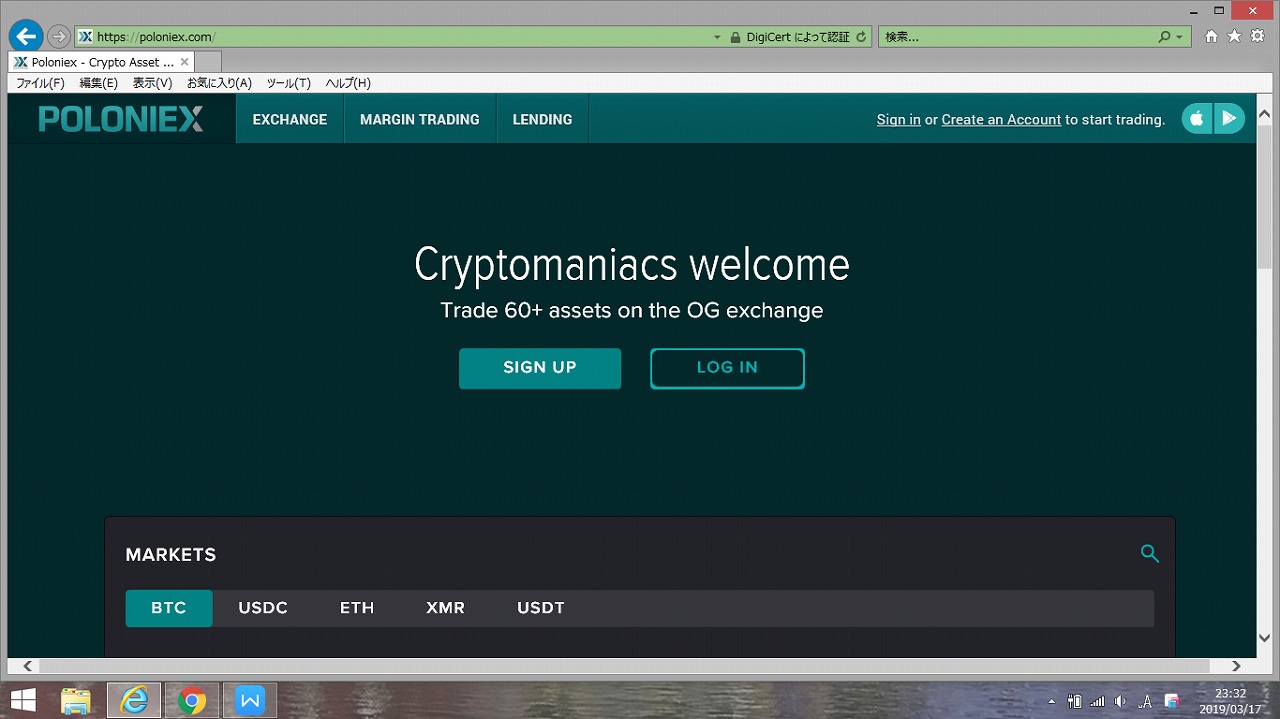Open the MARGIN TRADING menu item
The height and width of the screenshot is (719, 1280).
coord(419,119)
